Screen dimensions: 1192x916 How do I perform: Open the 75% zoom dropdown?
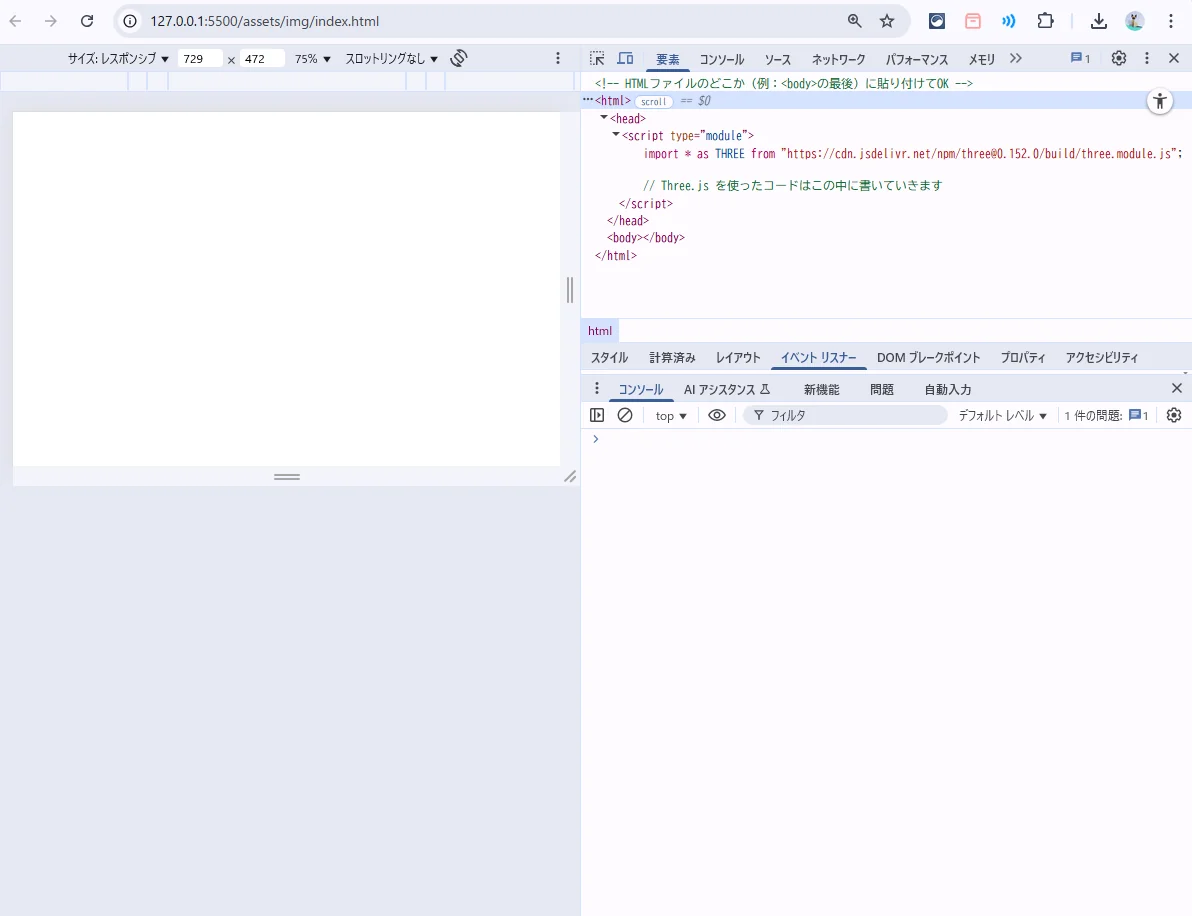[x=312, y=59]
